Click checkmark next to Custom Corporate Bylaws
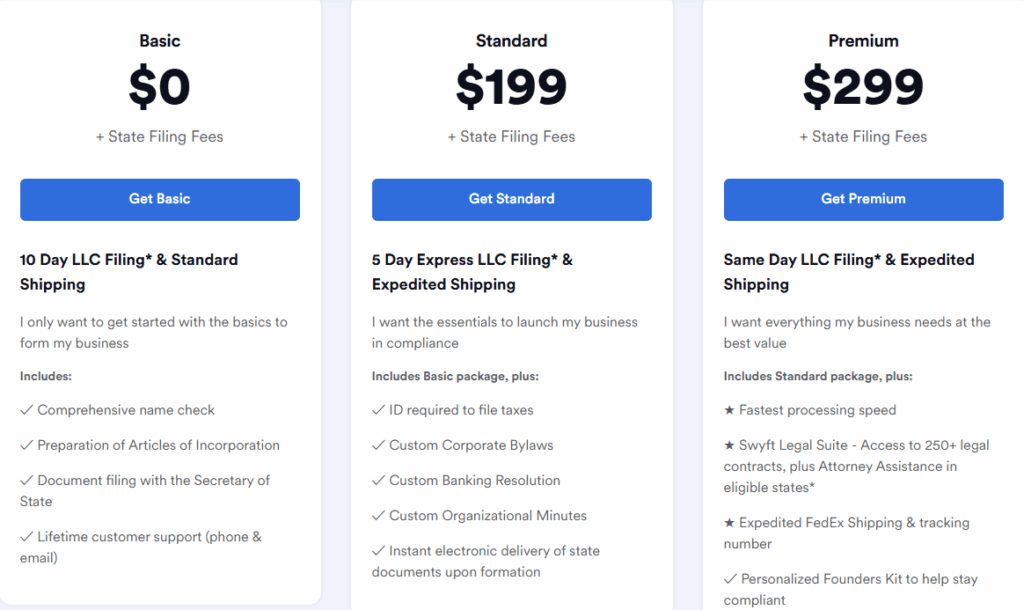 point(378,445)
